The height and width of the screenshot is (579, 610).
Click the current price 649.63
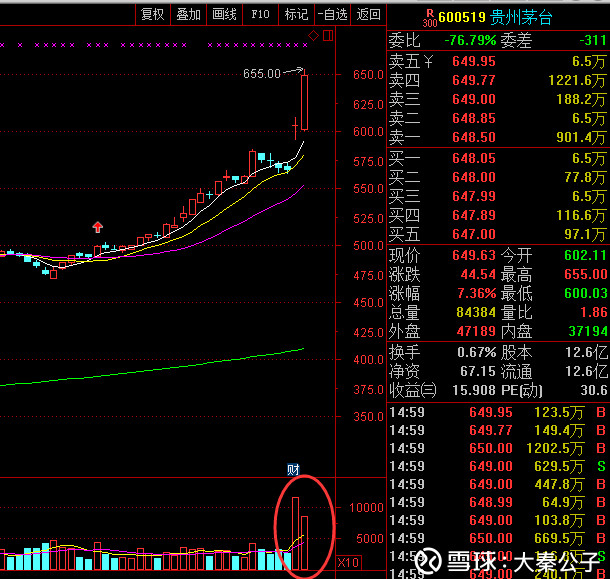pyautogui.click(x=474, y=255)
